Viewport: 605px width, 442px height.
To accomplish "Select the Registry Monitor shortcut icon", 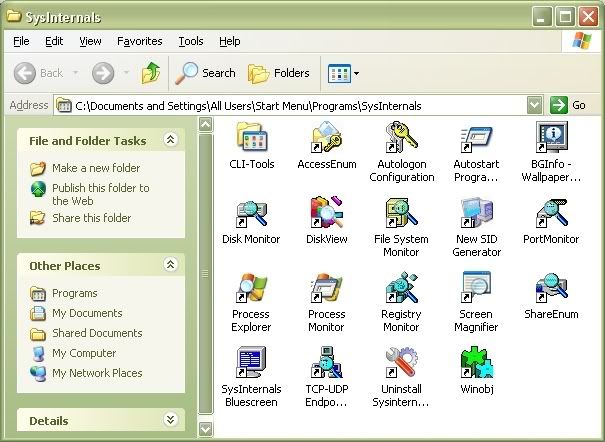I will (x=402, y=287).
